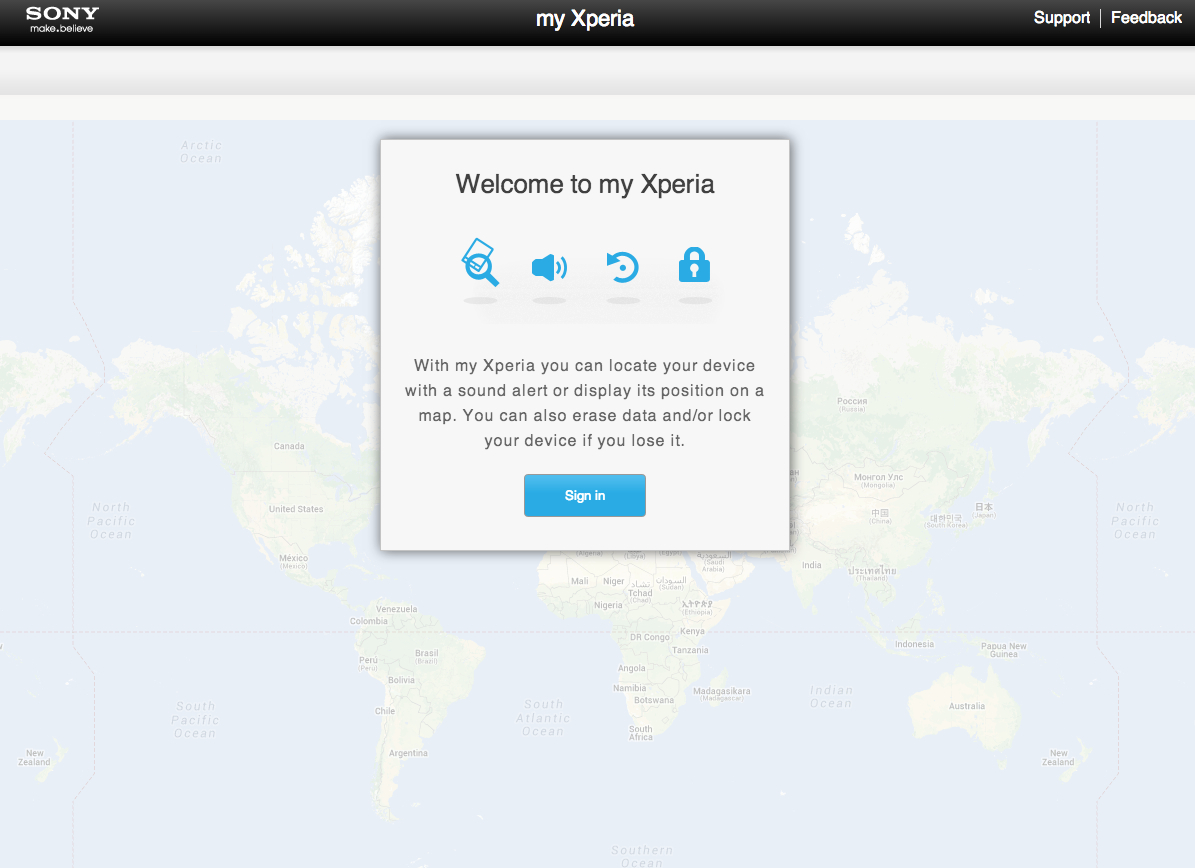This screenshot has width=1195, height=868.
Task: Click the United States map label
Action: pyautogui.click(x=296, y=509)
